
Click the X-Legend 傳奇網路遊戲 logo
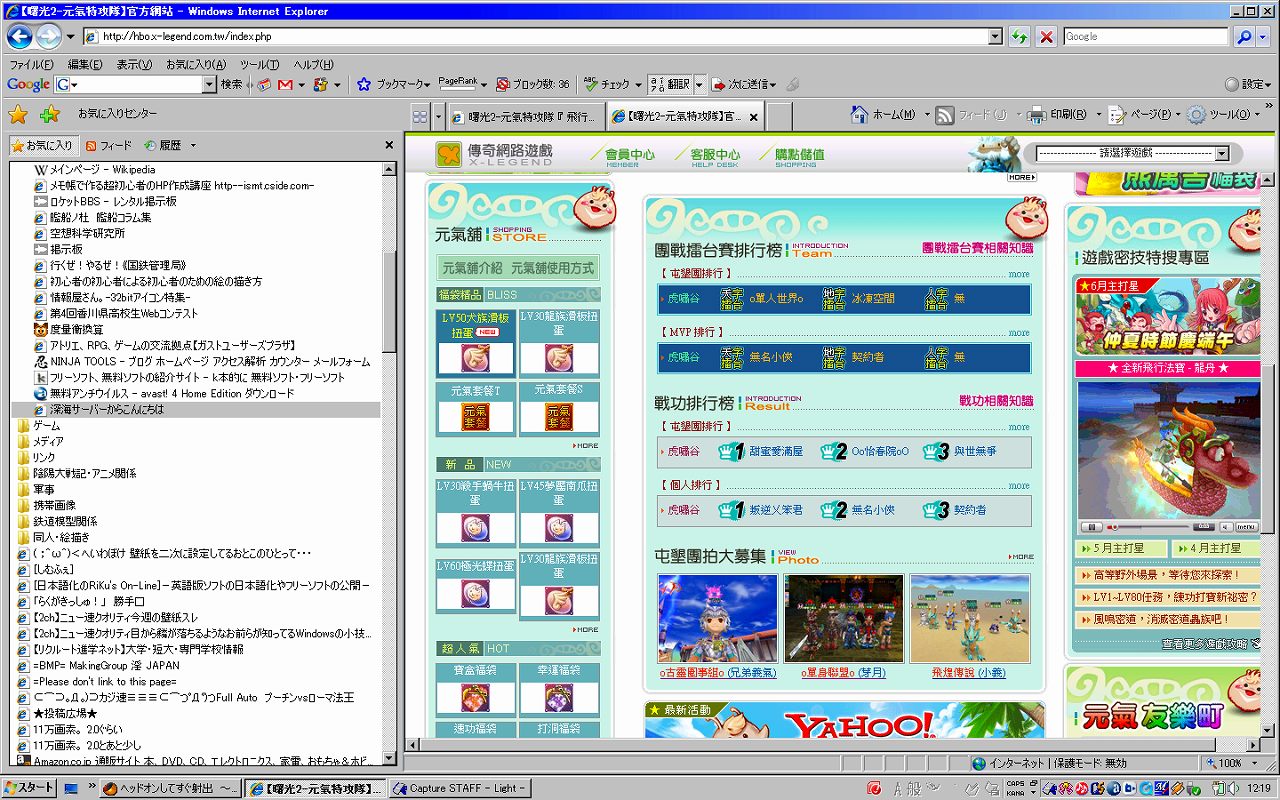coord(495,154)
